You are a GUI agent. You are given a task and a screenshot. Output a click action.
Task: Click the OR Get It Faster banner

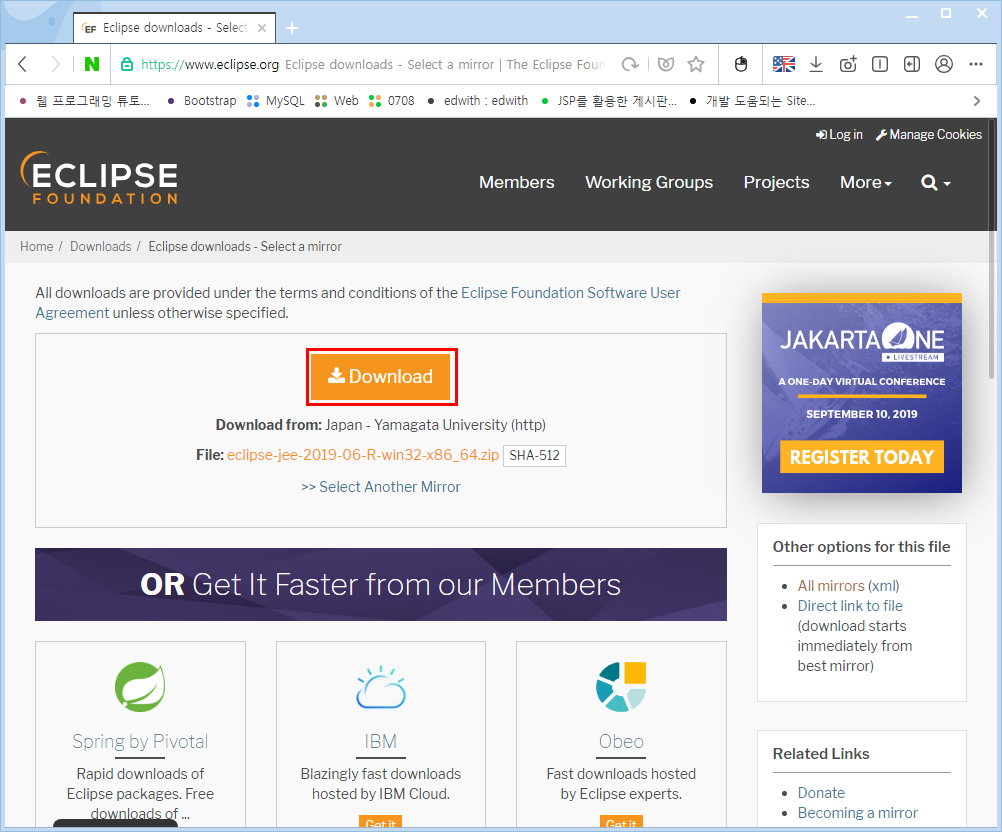point(381,584)
